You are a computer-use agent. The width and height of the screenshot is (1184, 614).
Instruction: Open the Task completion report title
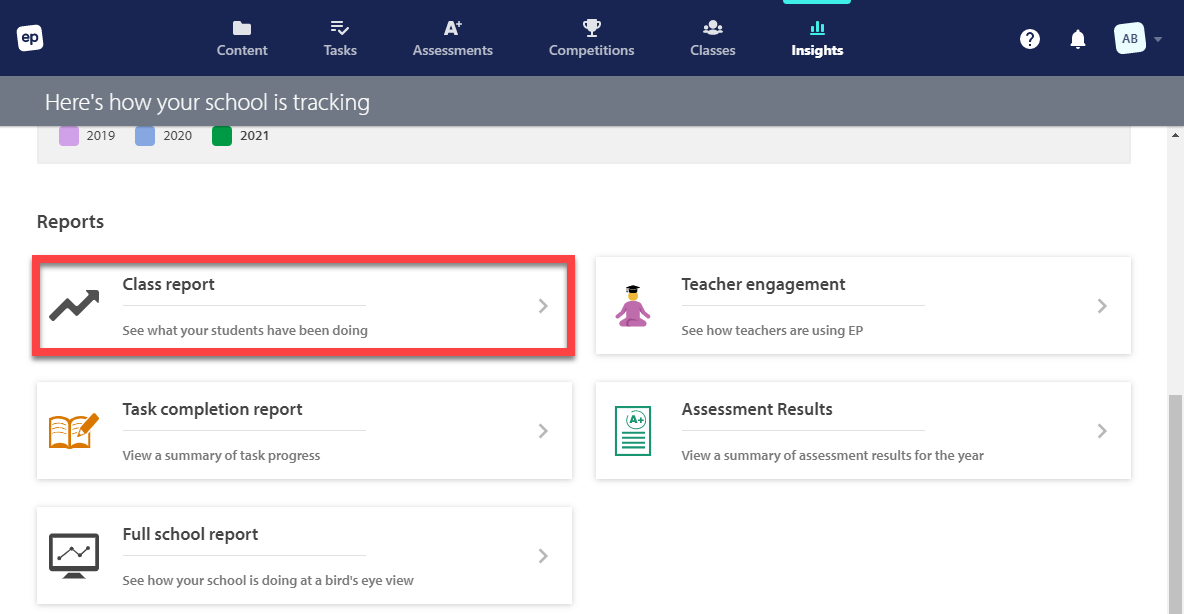pyautogui.click(x=212, y=409)
